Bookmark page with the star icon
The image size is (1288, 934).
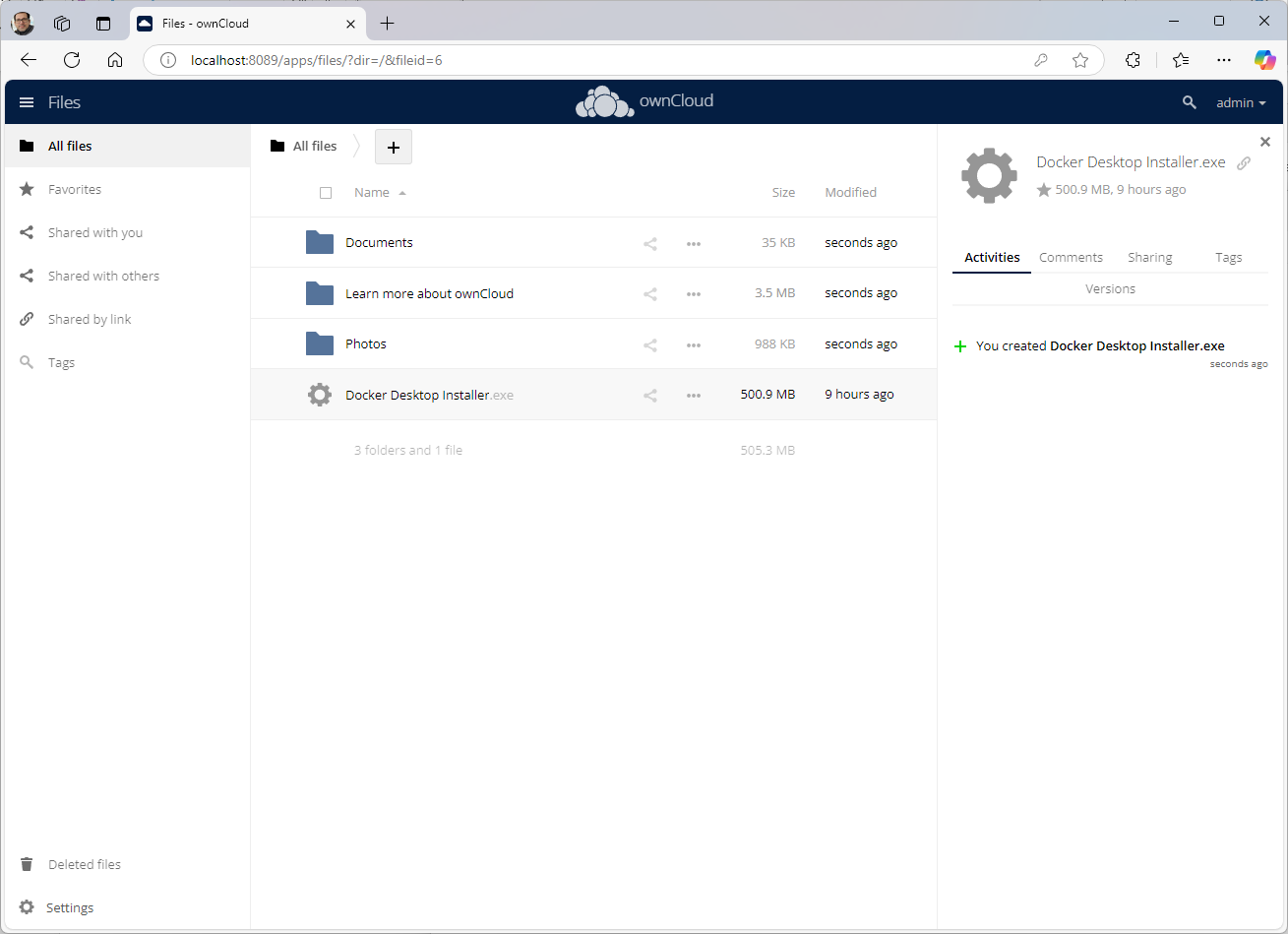pyautogui.click(x=1080, y=60)
